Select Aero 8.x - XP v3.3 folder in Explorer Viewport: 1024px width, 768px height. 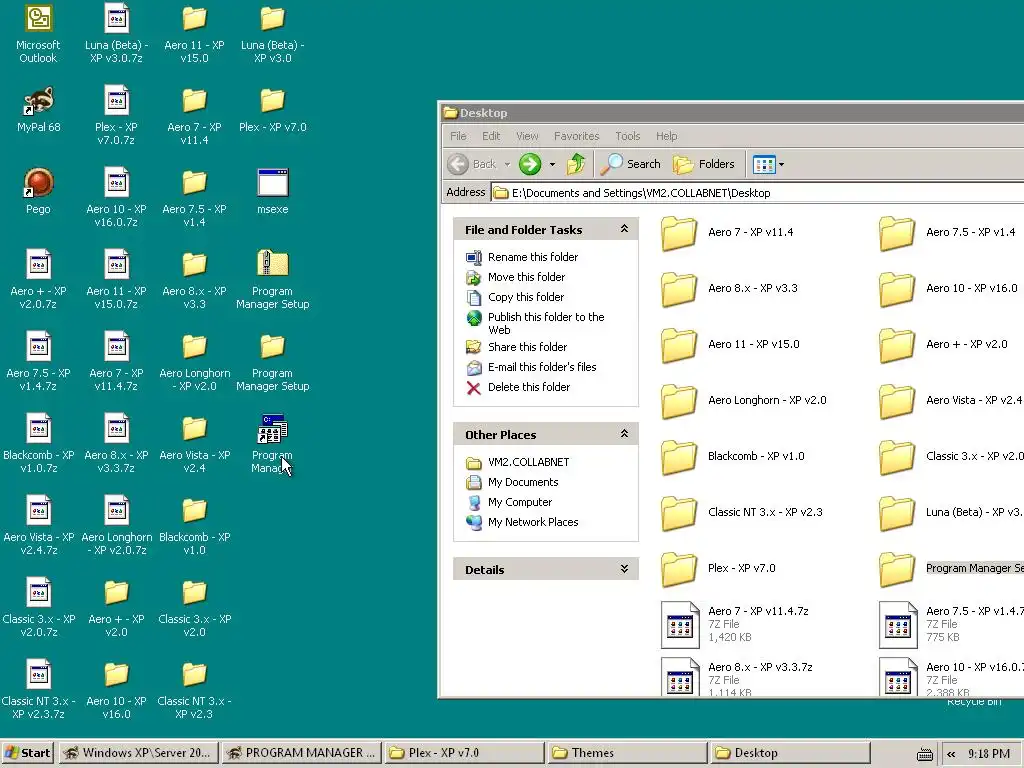click(x=729, y=288)
